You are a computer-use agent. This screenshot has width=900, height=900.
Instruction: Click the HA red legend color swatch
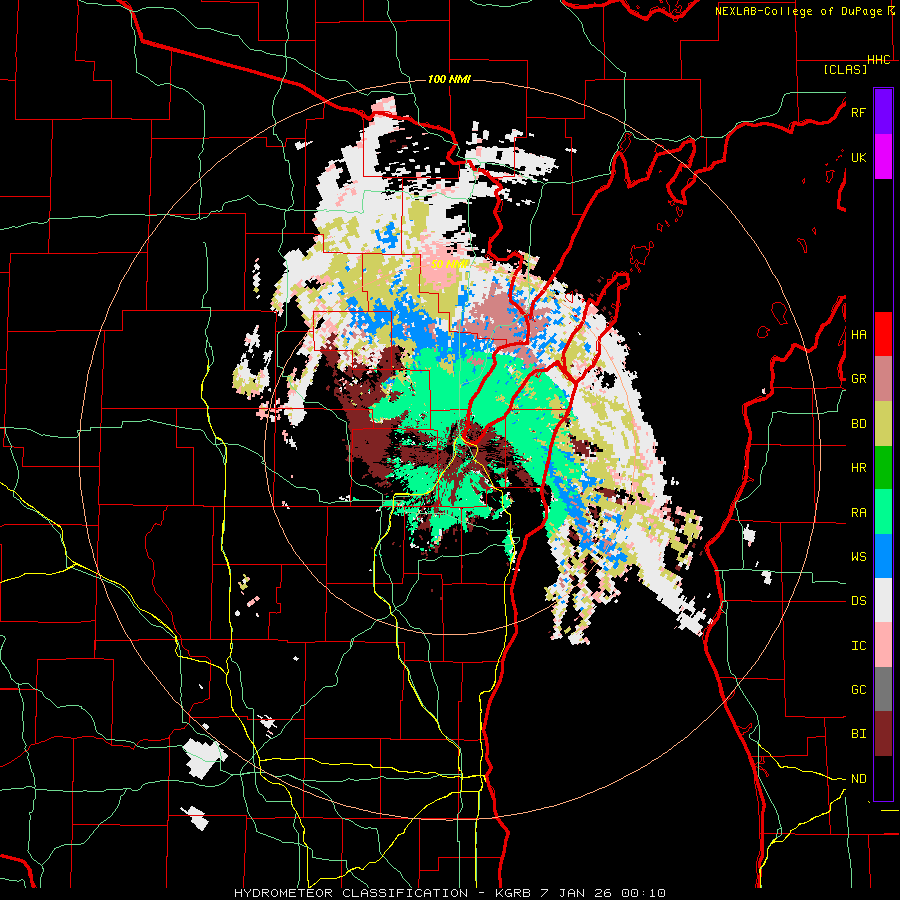click(x=883, y=334)
